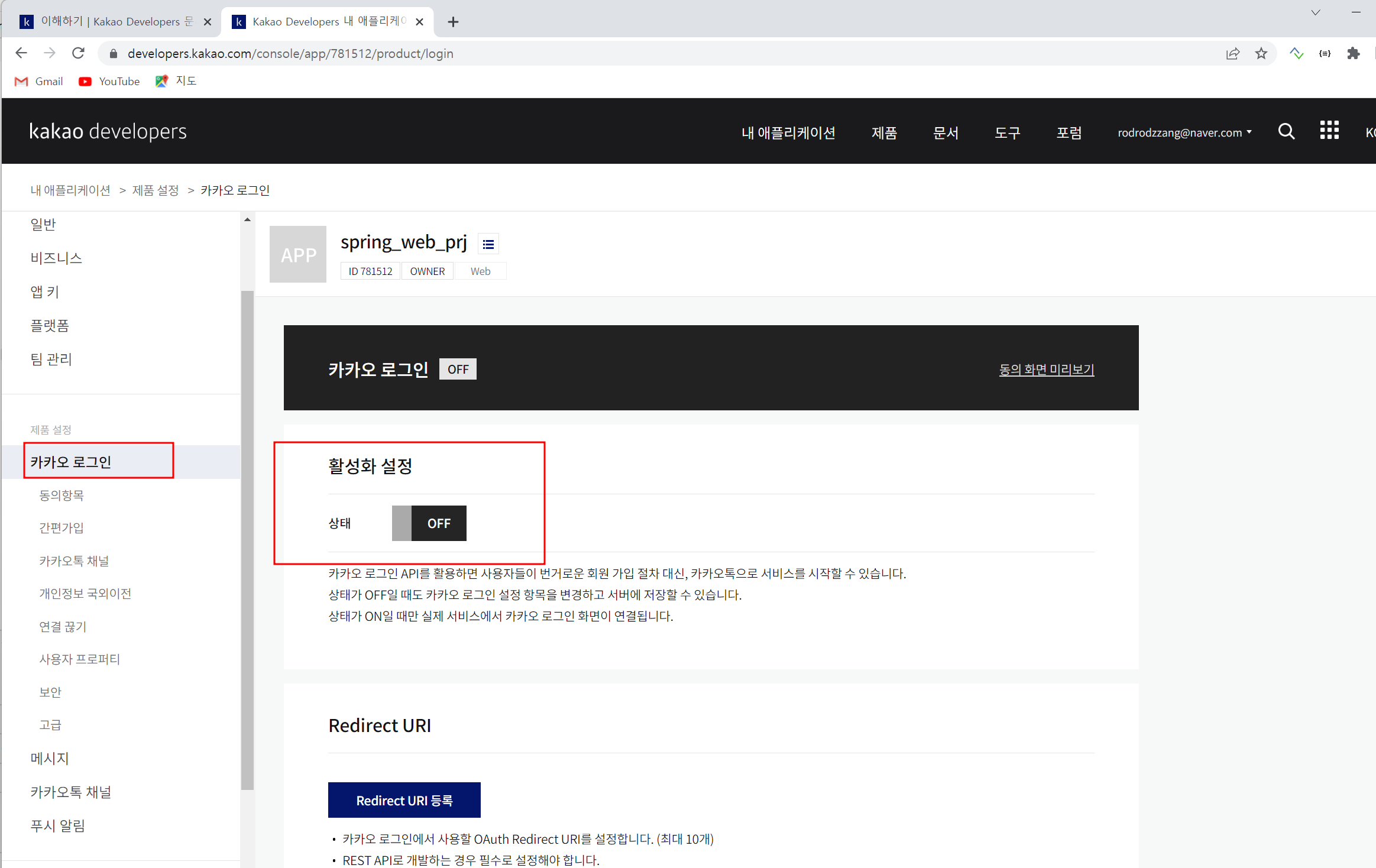Select 팀 관리 in the sidebar
Screen dimensions: 1376x868
pyautogui.click(x=51, y=359)
